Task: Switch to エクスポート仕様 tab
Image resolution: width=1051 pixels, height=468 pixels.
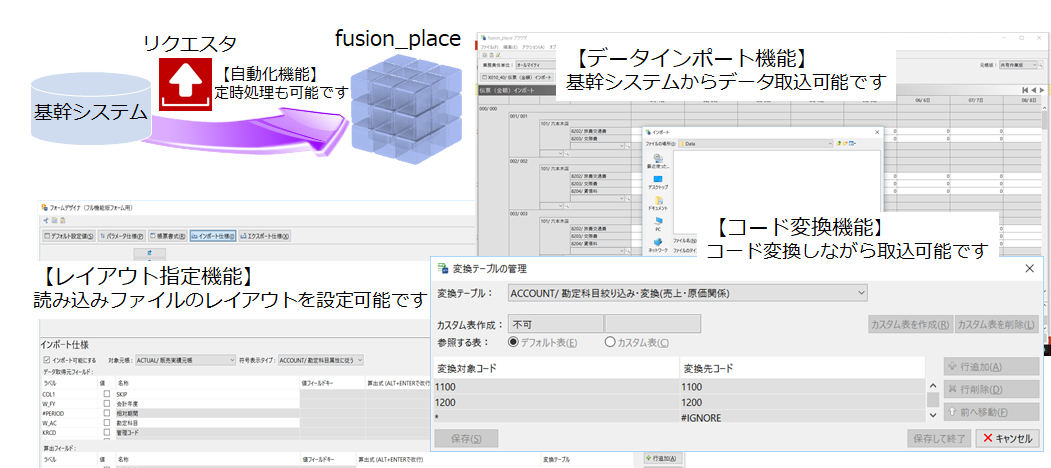Action: coord(265,236)
